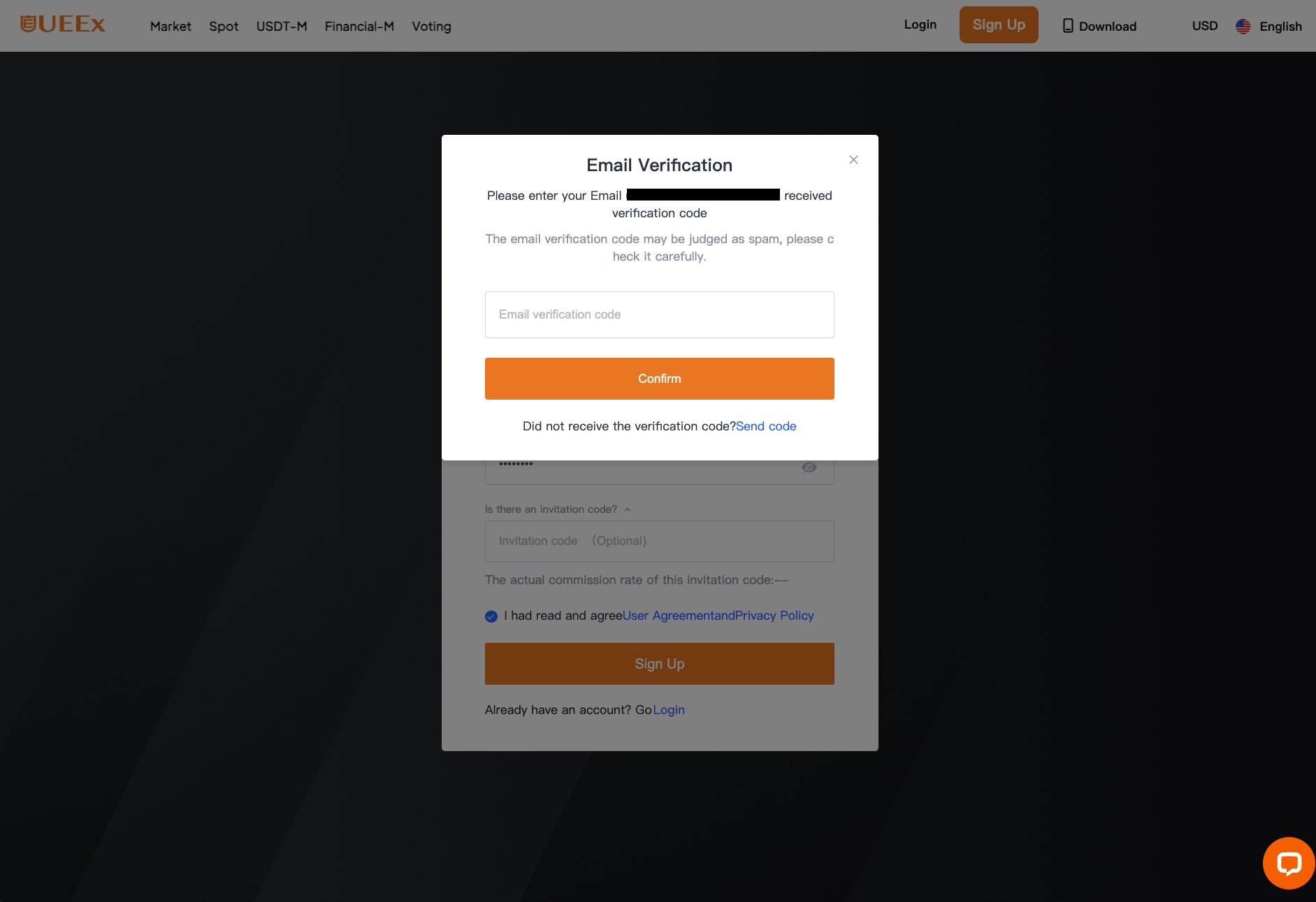
Task: Close the Email Verification dialog
Action: (853, 160)
